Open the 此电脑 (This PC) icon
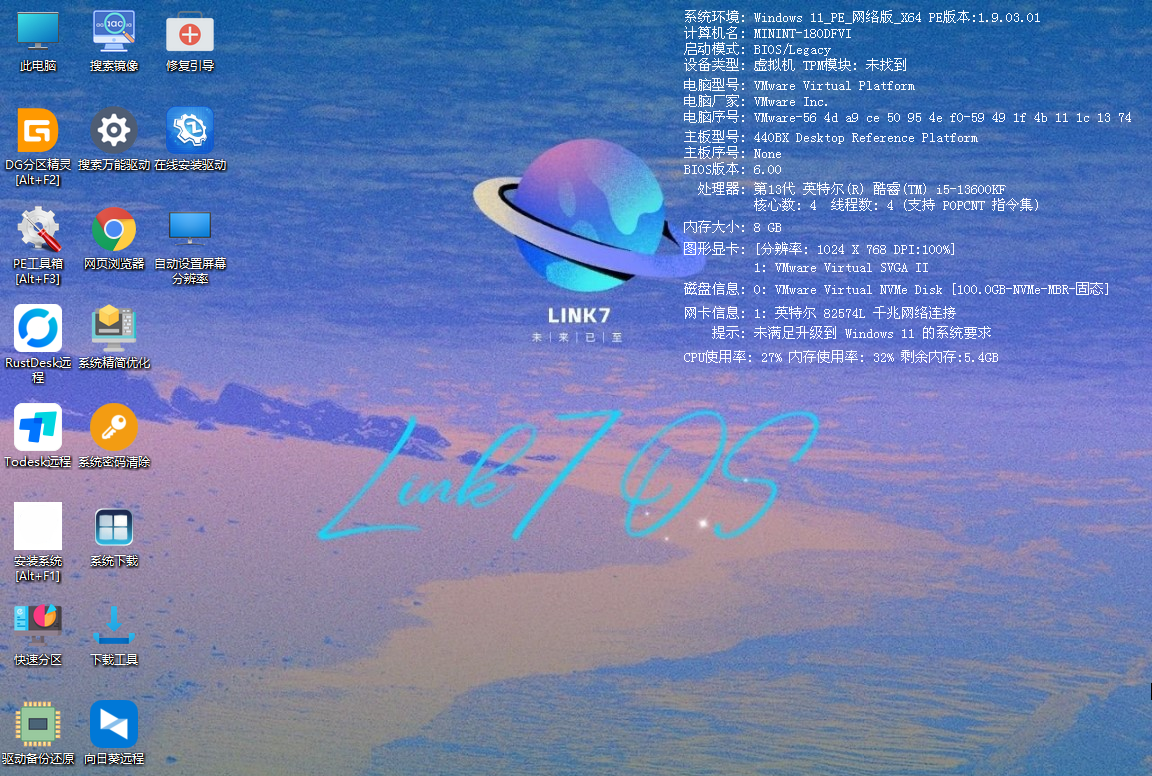This screenshot has width=1152, height=776. (x=38, y=32)
